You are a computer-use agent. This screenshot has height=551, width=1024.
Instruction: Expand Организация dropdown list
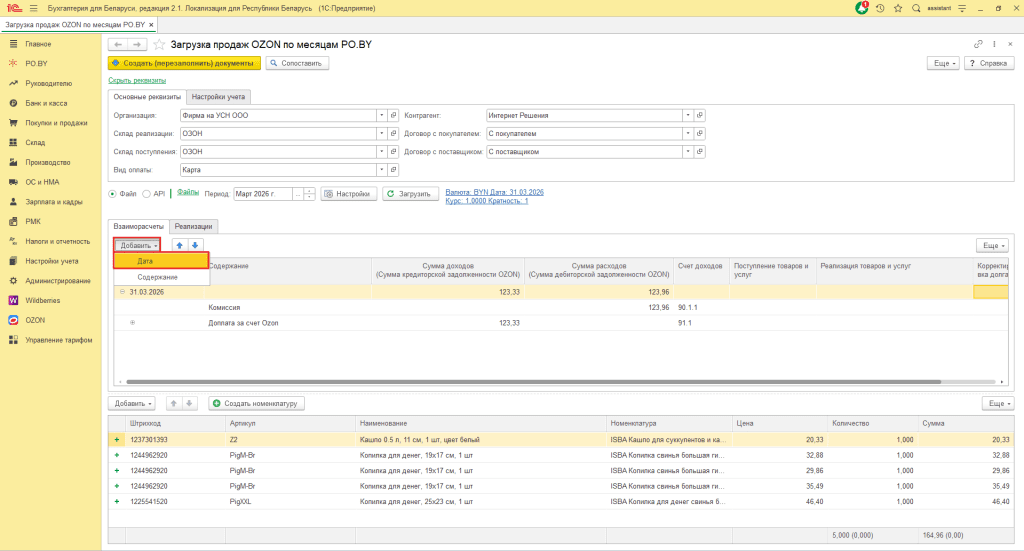click(381, 116)
